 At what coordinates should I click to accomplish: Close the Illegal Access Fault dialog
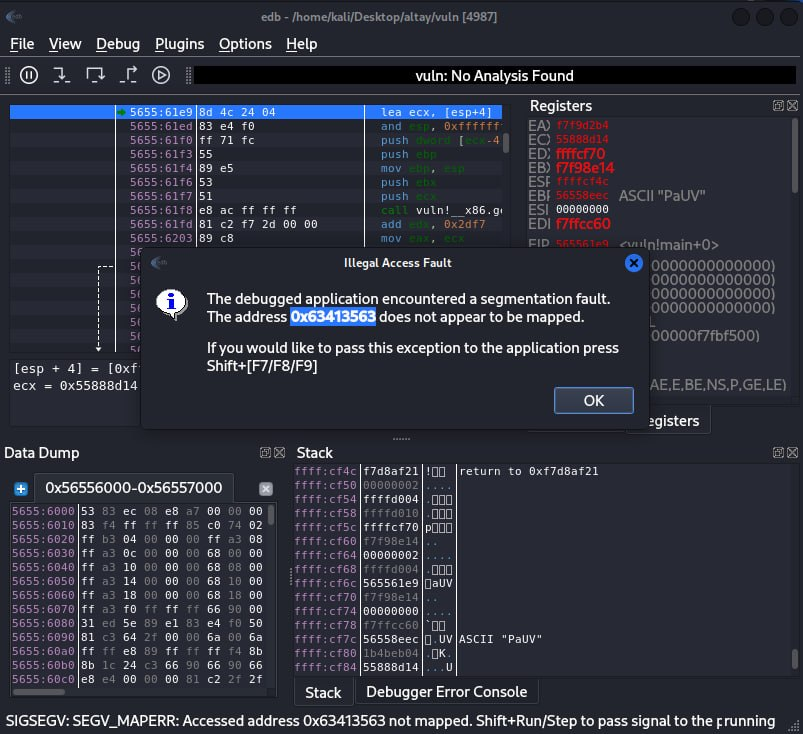click(633, 263)
